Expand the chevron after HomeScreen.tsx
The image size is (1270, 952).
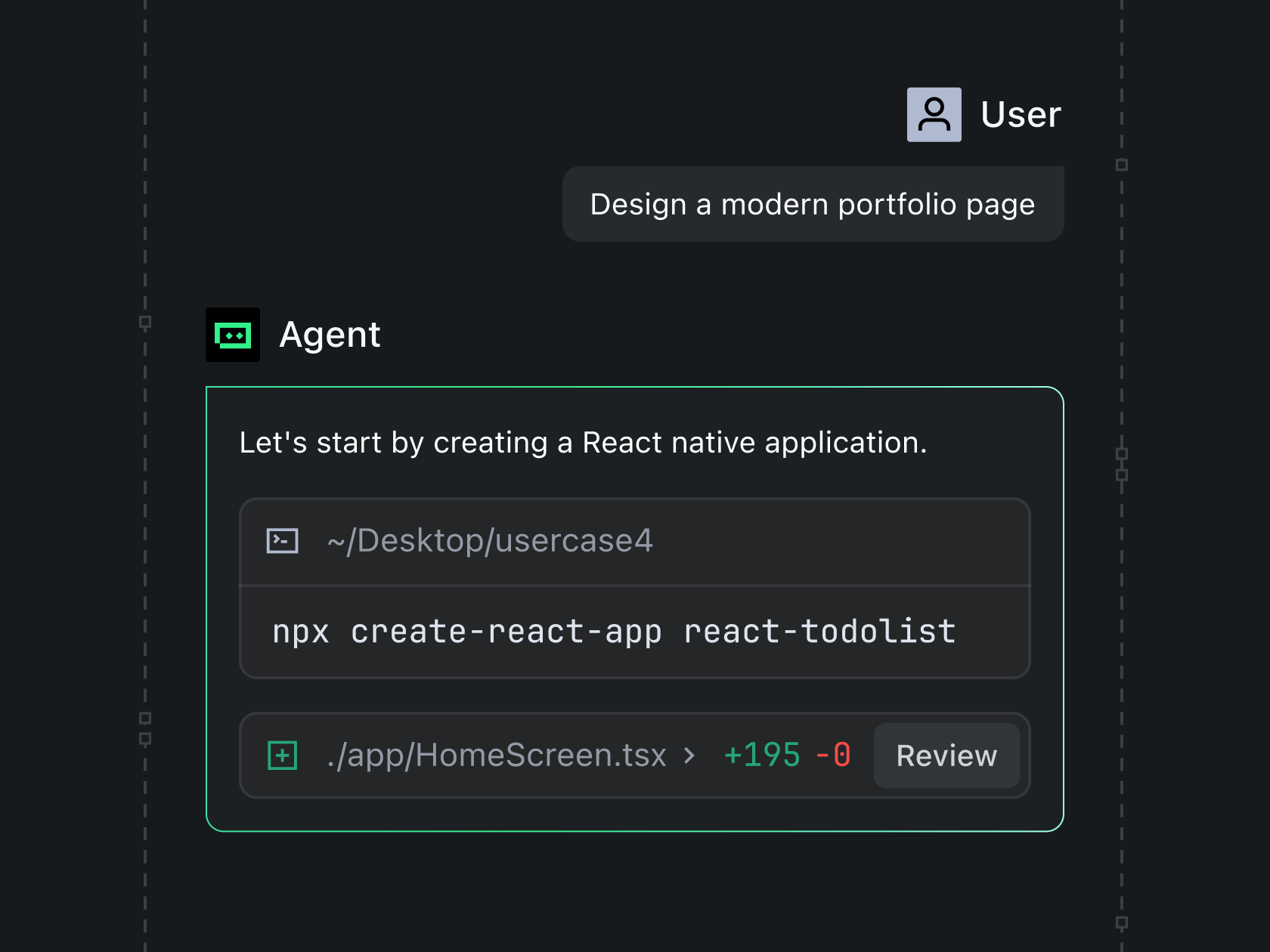tap(689, 756)
